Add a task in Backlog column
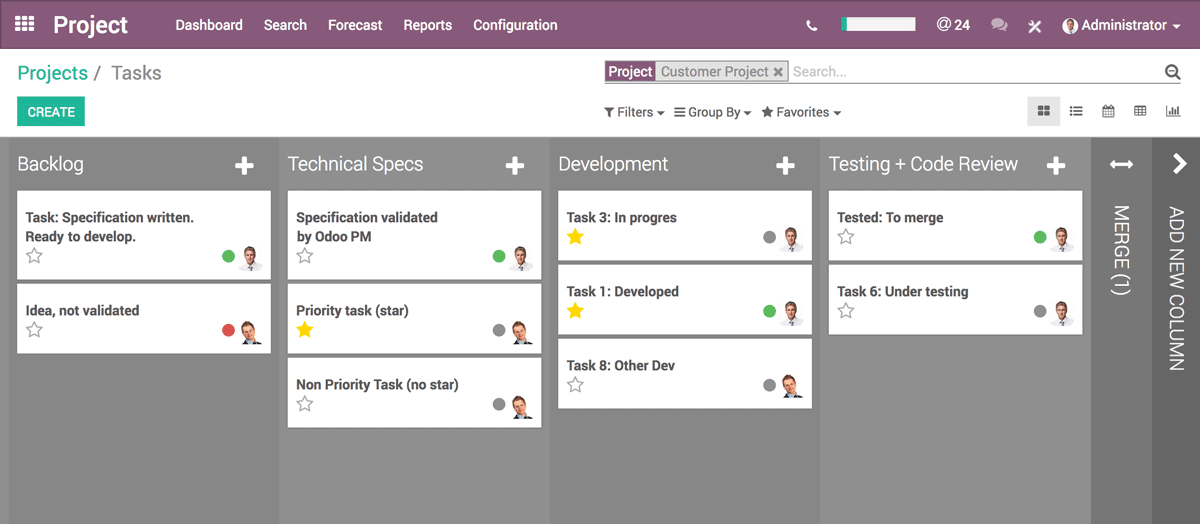 (x=244, y=165)
